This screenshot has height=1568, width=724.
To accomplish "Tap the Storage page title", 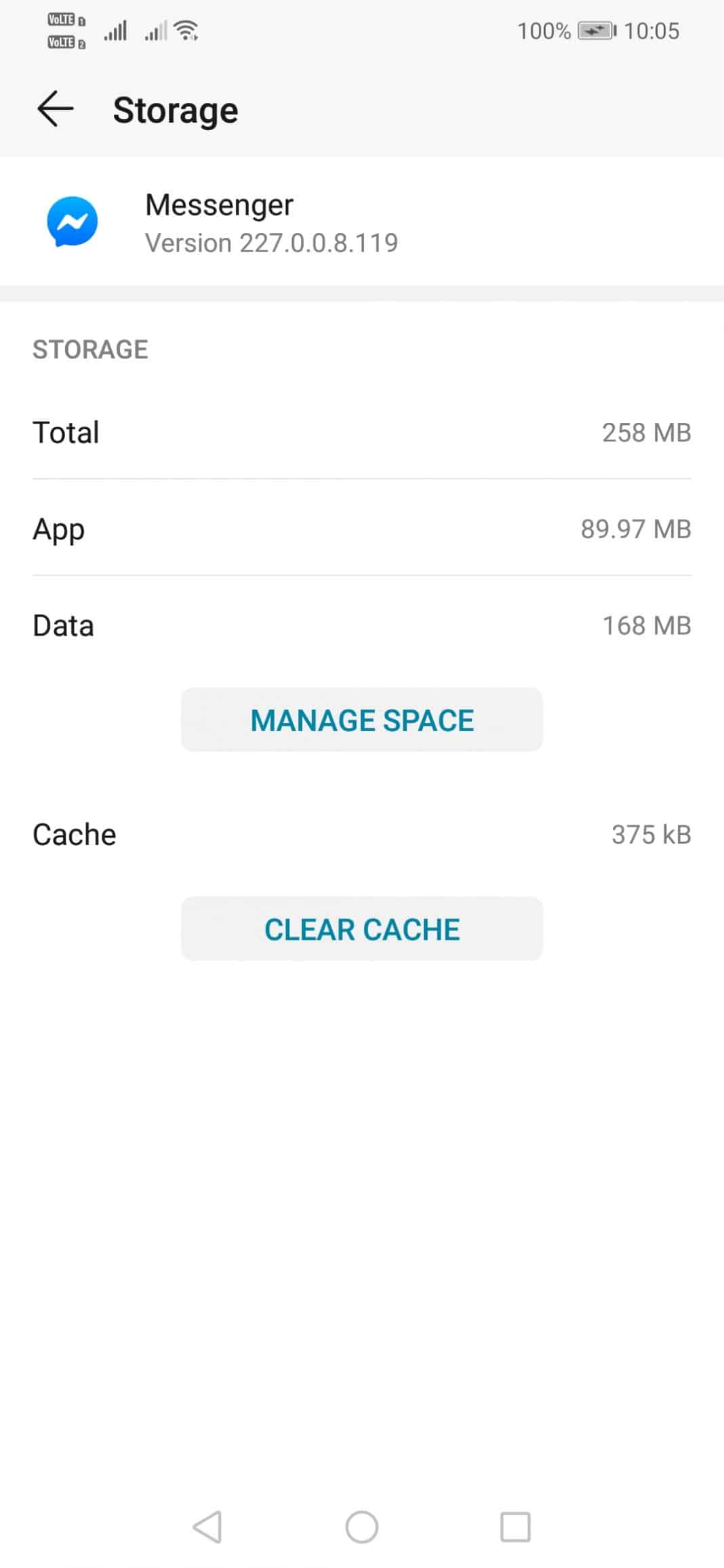I will 176,110.
